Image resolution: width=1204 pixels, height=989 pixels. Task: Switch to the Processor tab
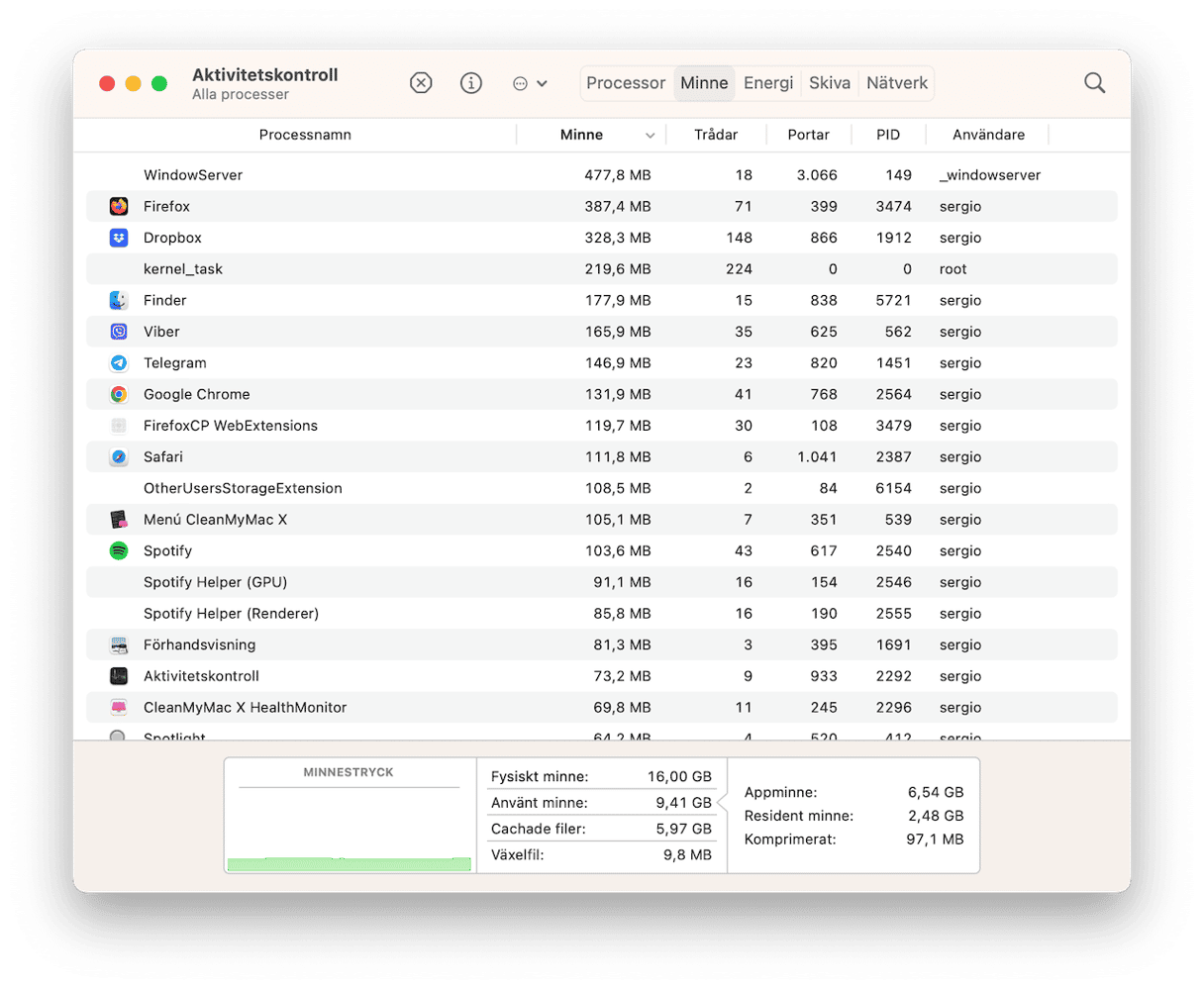(x=626, y=83)
